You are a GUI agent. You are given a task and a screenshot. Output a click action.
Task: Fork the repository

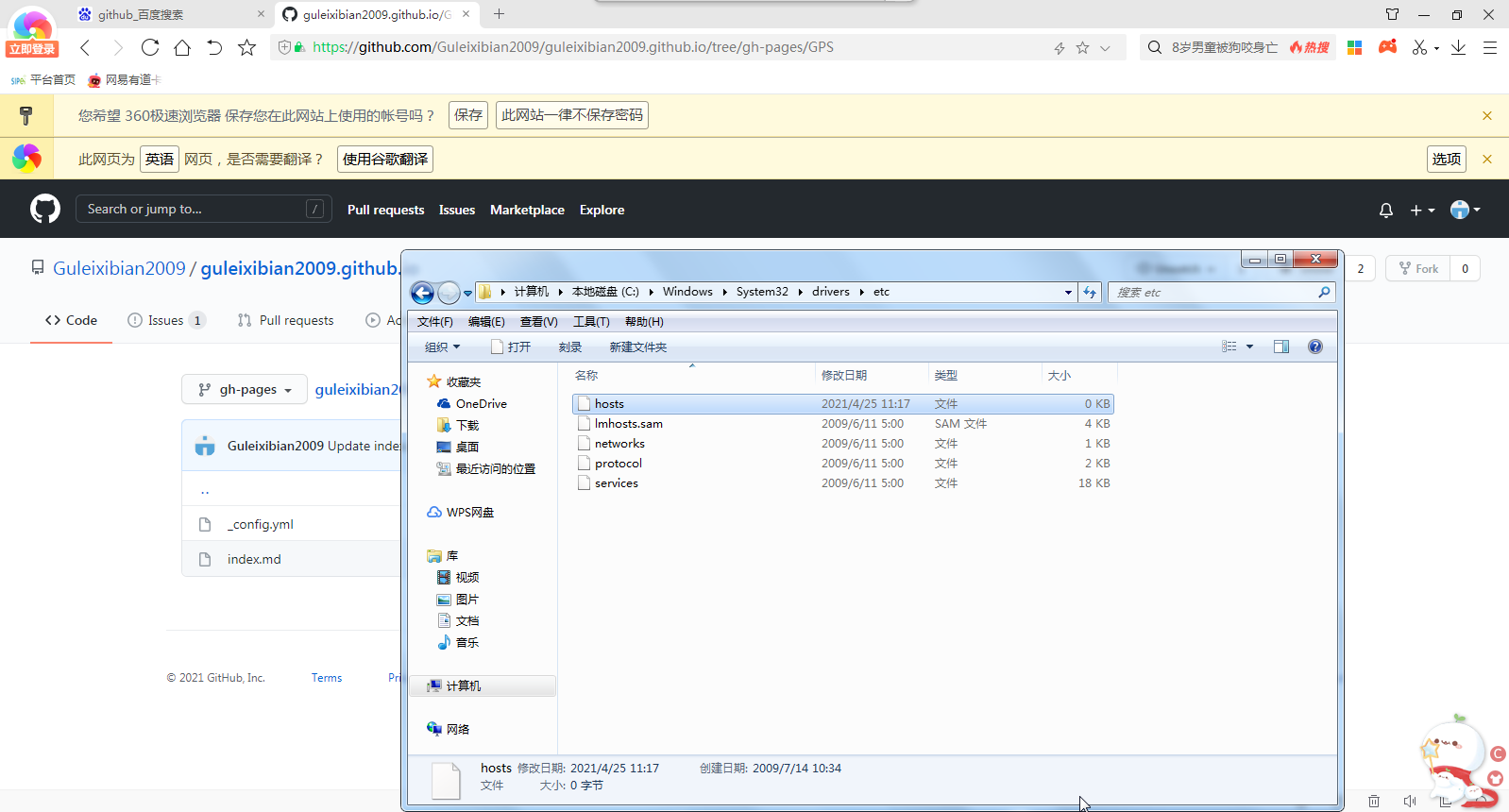1418,269
